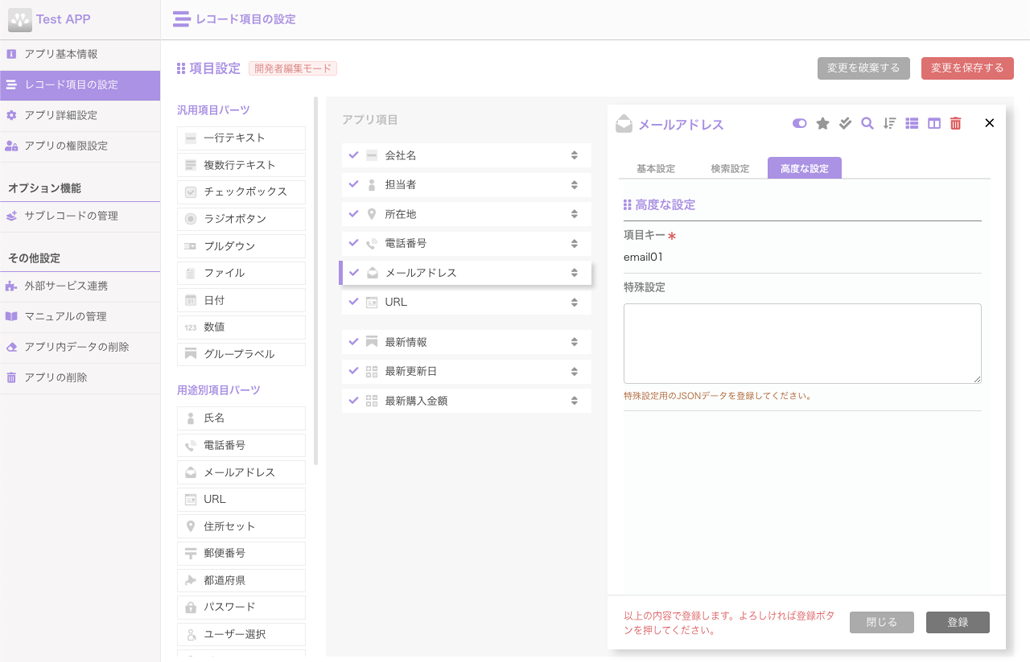
Task: Select the 氏名 parts item
Action: [241, 418]
